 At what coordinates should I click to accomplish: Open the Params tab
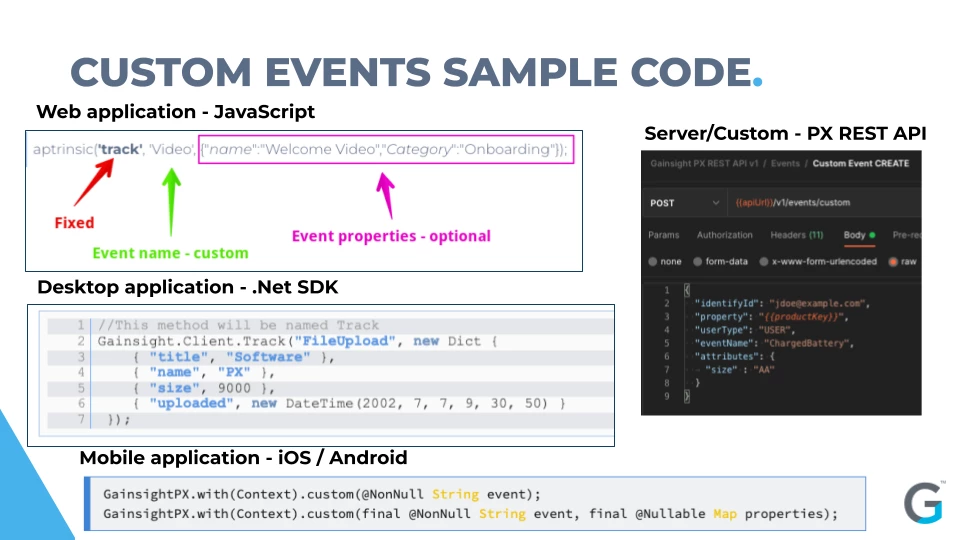(x=664, y=235)
